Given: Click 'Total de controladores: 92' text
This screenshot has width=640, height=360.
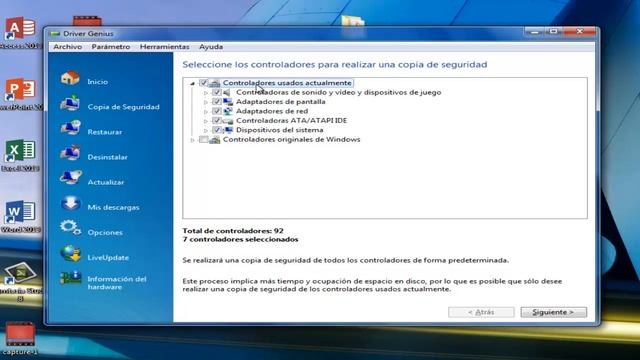Looking at the screenshot, I should click(233, 231).
